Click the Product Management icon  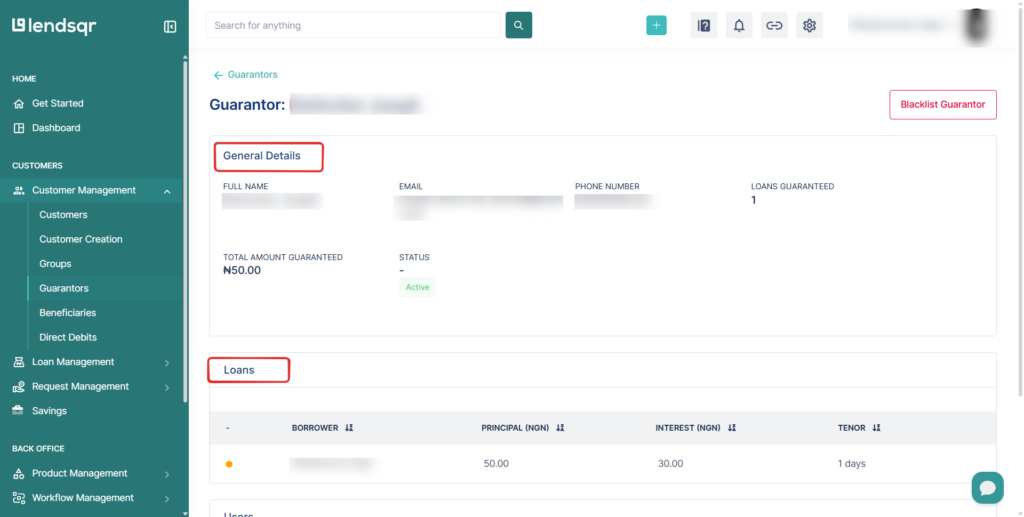[19, 474]
